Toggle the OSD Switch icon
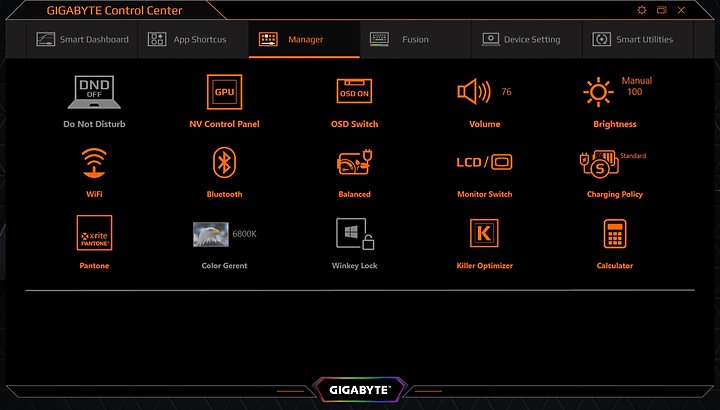720x410 pixels. click(x=354, y=91)
